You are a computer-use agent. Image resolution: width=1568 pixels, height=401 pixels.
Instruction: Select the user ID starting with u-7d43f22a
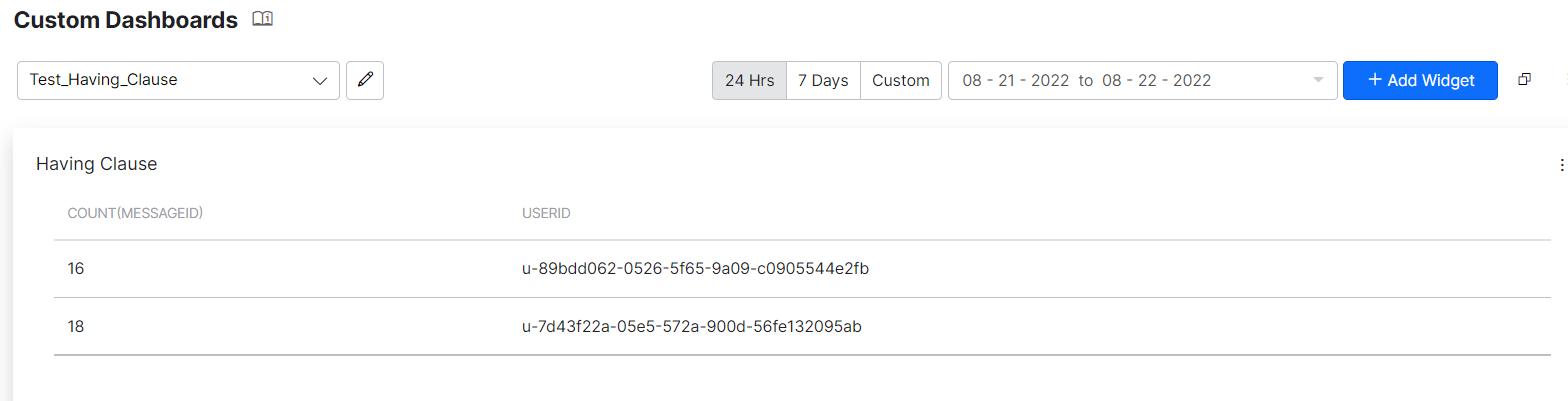tap(685, 326)
